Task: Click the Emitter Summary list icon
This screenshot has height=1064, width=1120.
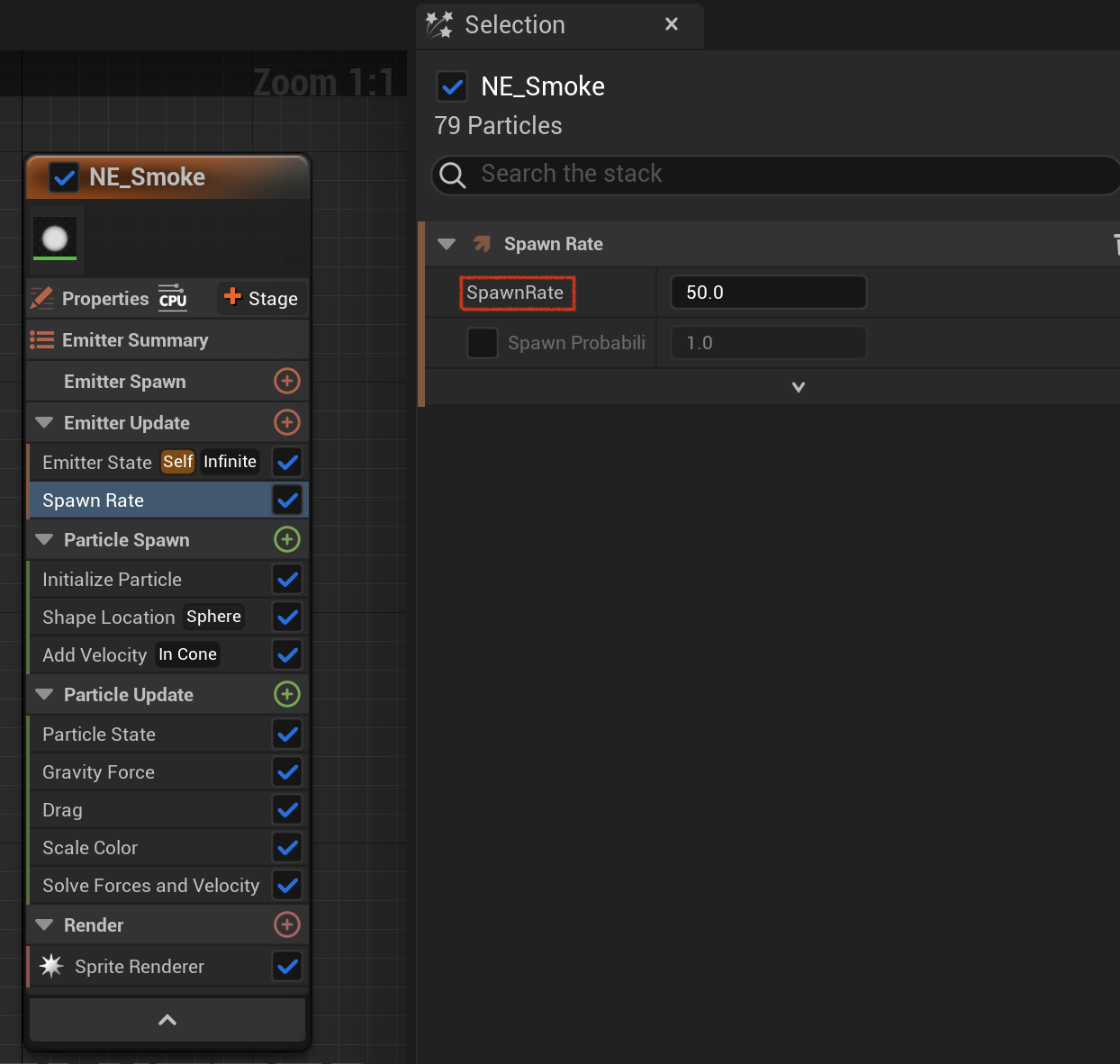Action: 41,340
